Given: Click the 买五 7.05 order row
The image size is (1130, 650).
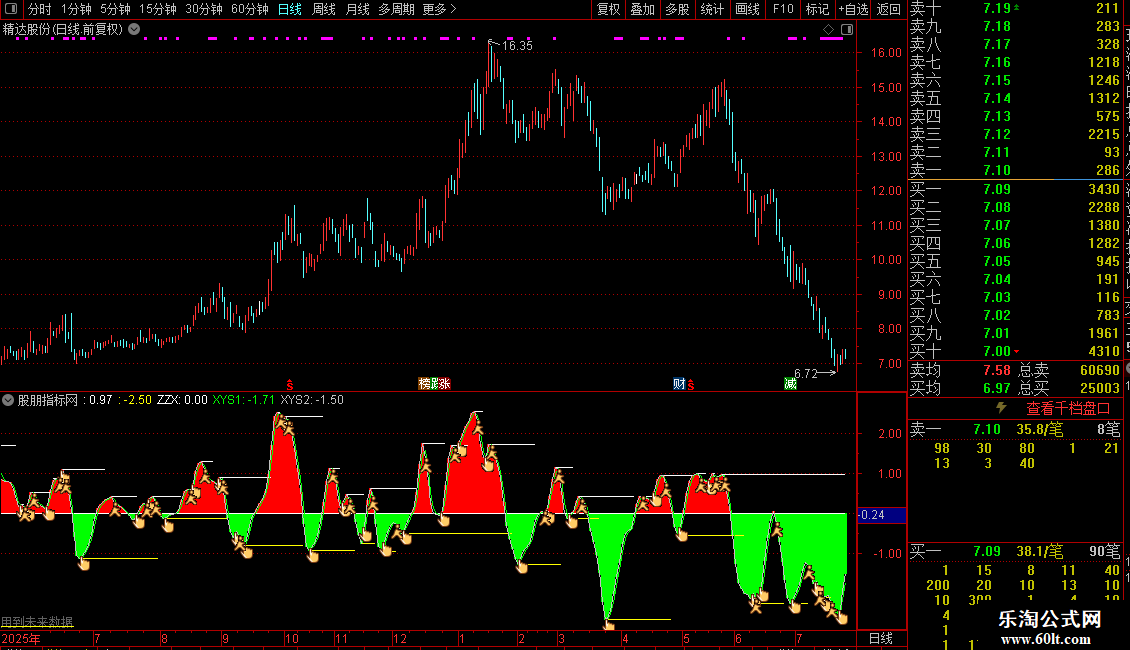Looking at the screenshot, I should (x=1015, y=261).
